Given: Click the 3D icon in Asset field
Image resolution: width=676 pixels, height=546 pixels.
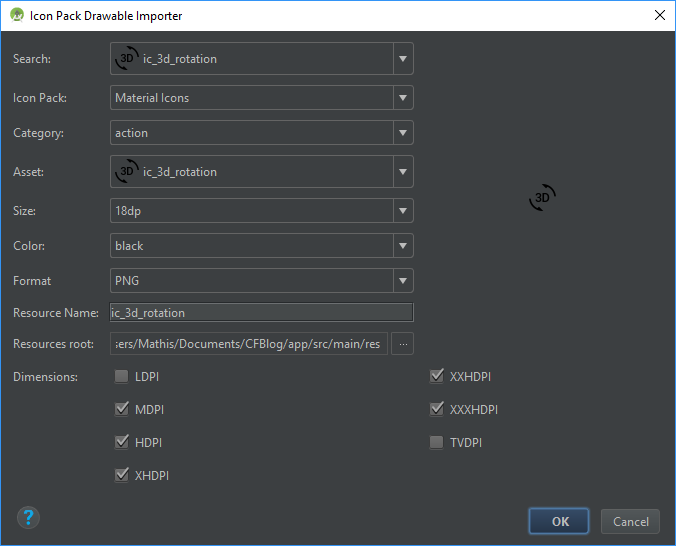Looking at the screenshot, I should [x=127, y=171].
